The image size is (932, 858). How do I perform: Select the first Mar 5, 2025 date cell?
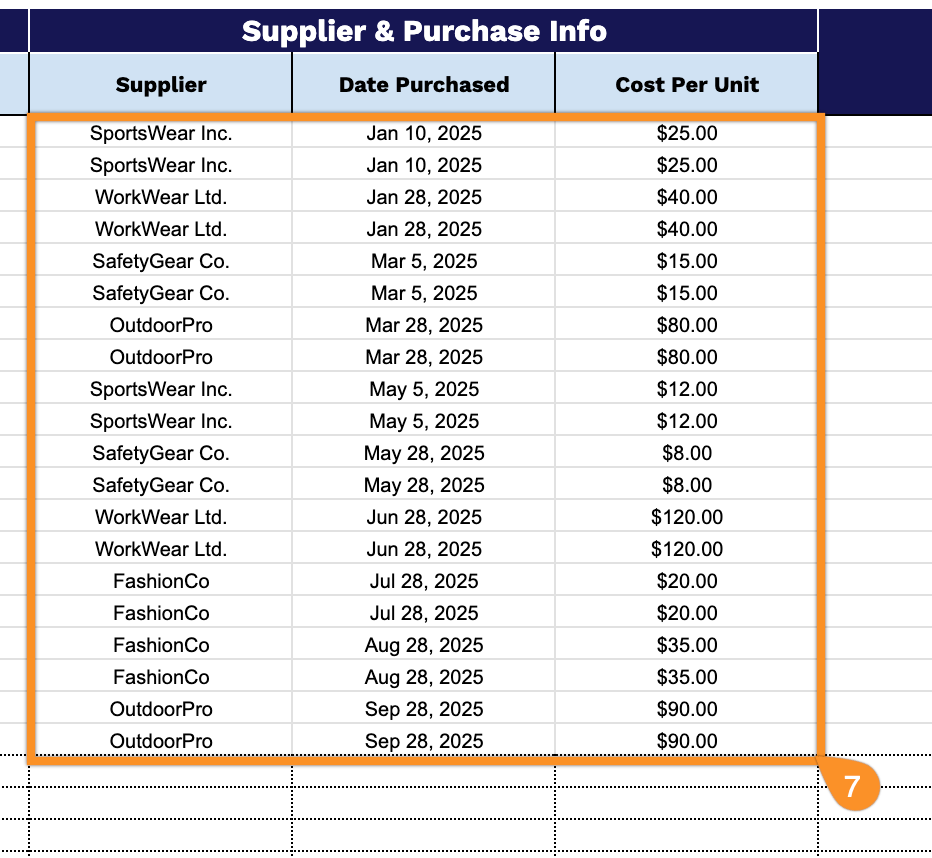point(424,261)
